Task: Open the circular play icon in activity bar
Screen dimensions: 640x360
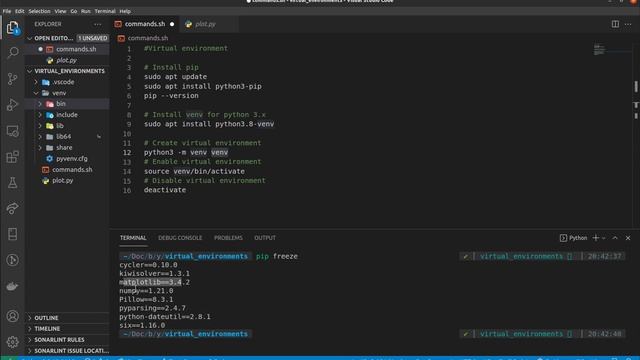Action: pyautogui.click(x=13, y=260)
